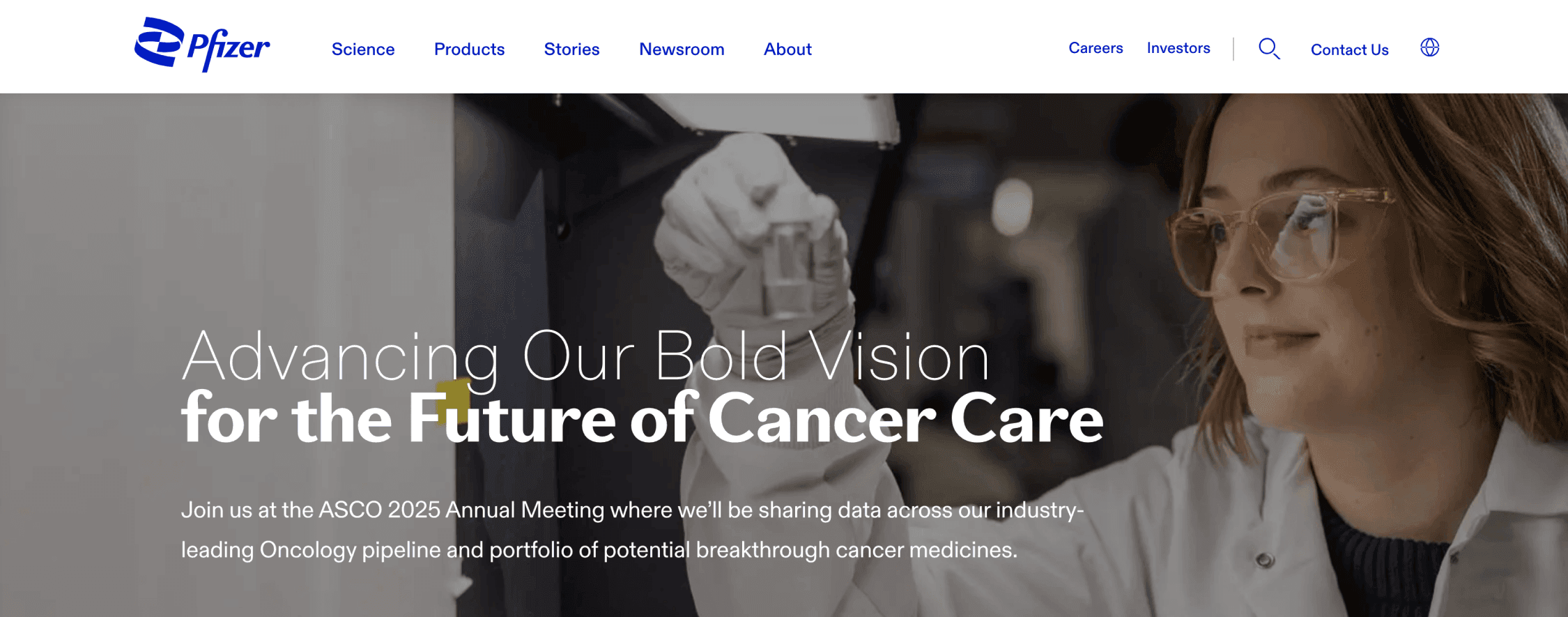Screen dimensions: 1568x617
Task: Click the divider beside Investors link
Action: (1233, 49)
